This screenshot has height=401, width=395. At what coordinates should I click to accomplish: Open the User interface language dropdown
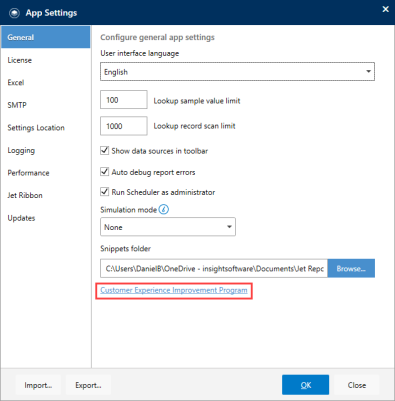click(237, 72)
